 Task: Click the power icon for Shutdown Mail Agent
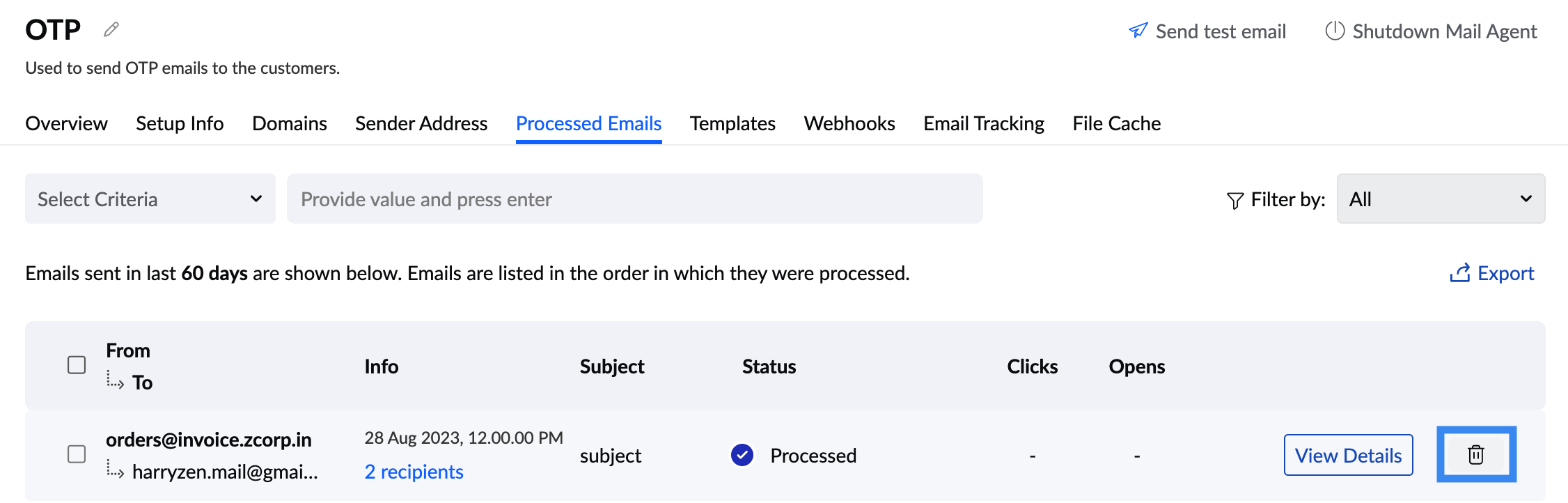(1334, 31)
